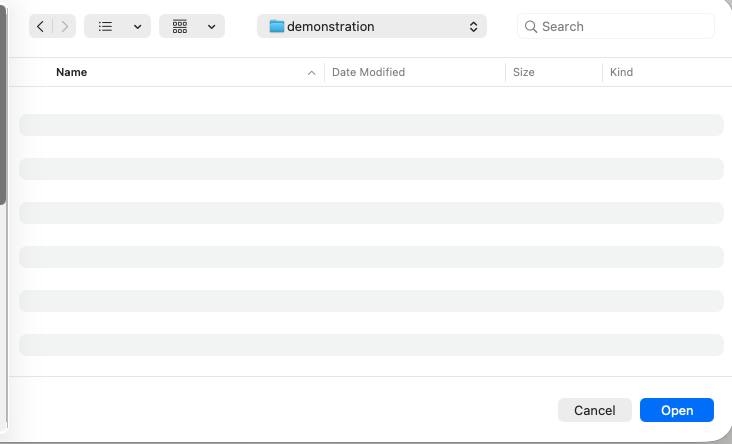The height and width of the screenshot is (444, 732).
Task: Click the grid grouping icon in toolbar
Action: coord(180,27)
